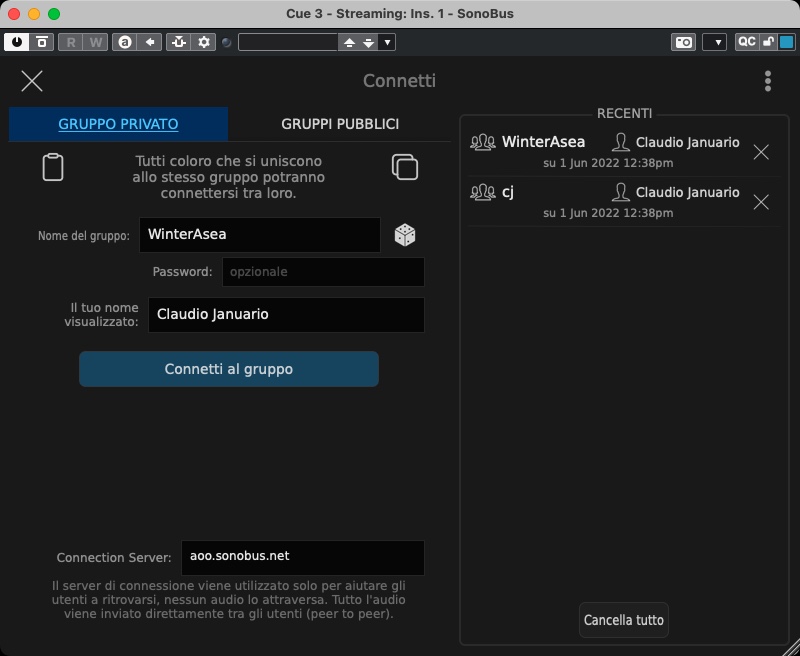Close the Connetti panel with the X

(x=32, y=81)
